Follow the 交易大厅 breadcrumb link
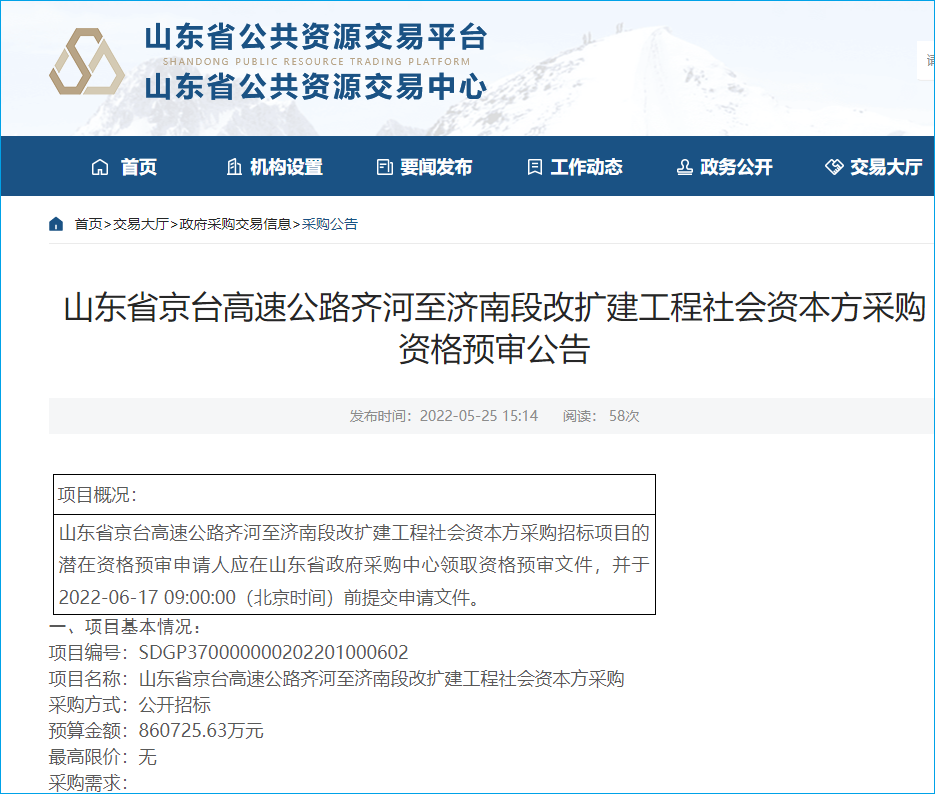The width and height of the screenshot is (935, 794). (x=140, y=224)
